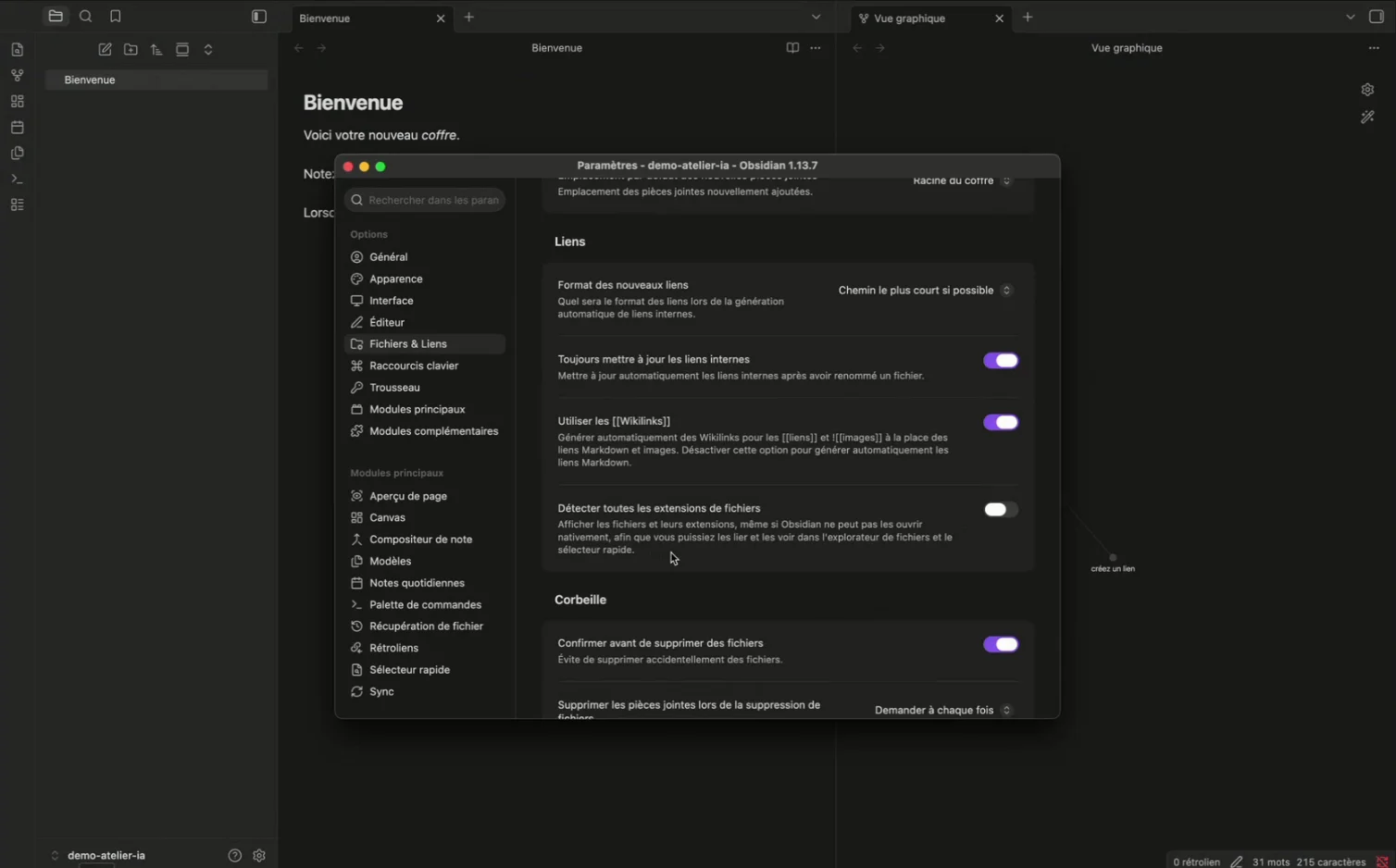Open quick switcher icon in left ribbon

(17, 49)
